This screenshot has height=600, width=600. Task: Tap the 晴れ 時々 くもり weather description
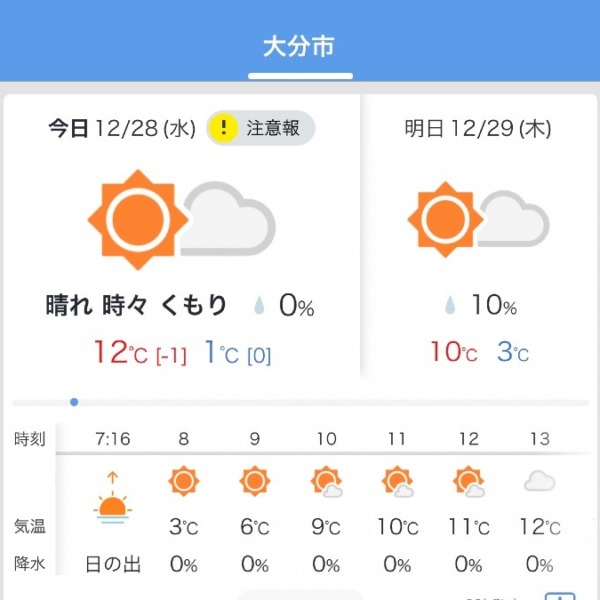click(136, 305)
